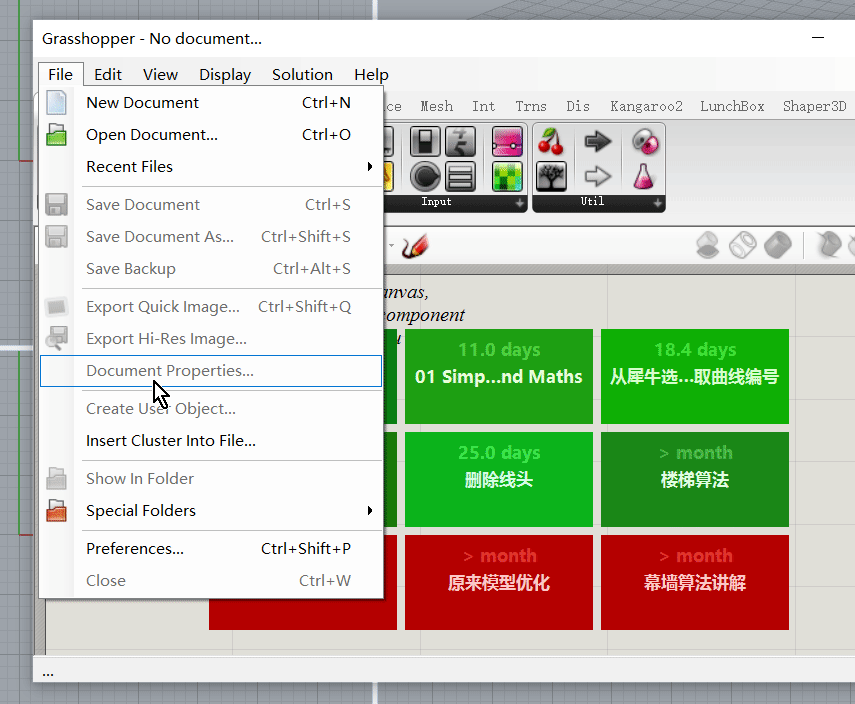Click the cherry icon in Util panel

tap(551, 142)
